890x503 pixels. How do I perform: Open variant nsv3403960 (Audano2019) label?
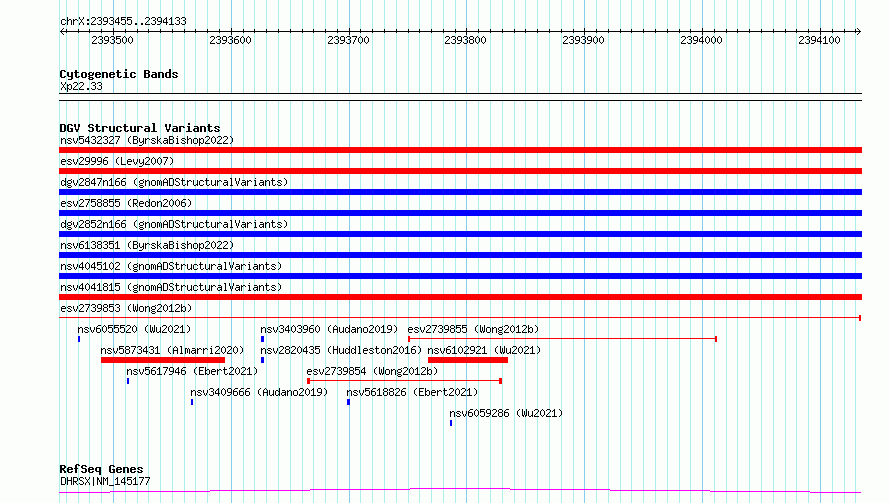[329, 329]
